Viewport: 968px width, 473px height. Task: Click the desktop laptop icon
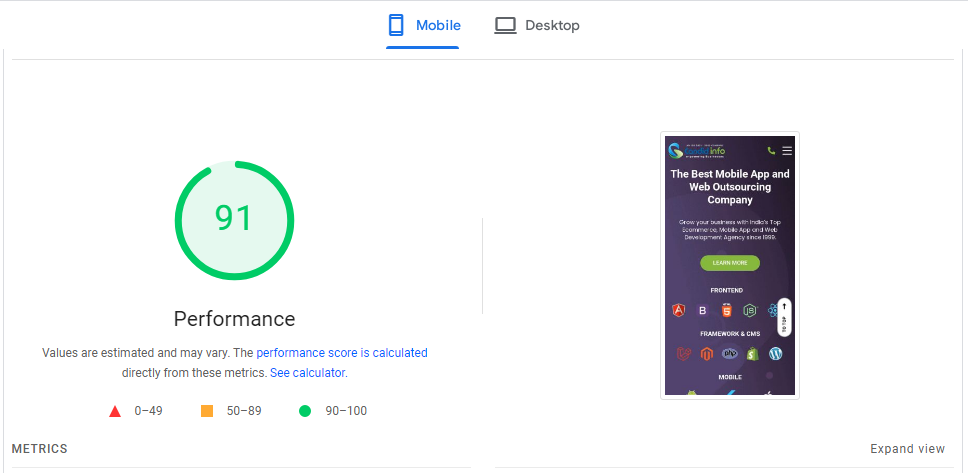pyautogui.click(x=505, y=26)
